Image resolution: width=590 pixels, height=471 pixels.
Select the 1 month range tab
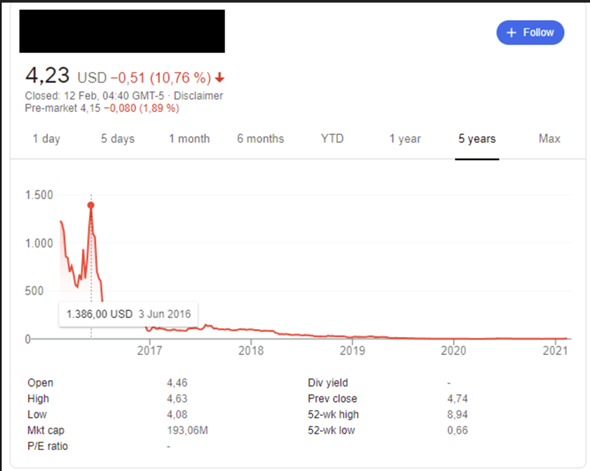pyautogui.click(x=189, y=138)
